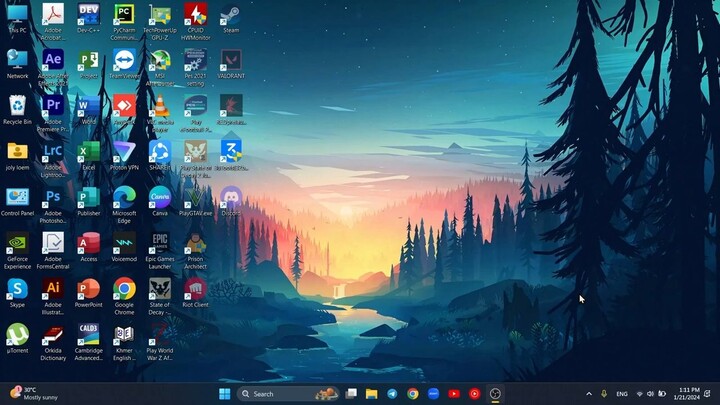Image resolution: width=720 pixels, height=405 pixels.
Task: Expand the hidden system tray icons chevron
Action: pyautogui.click(x=588, y=394)
